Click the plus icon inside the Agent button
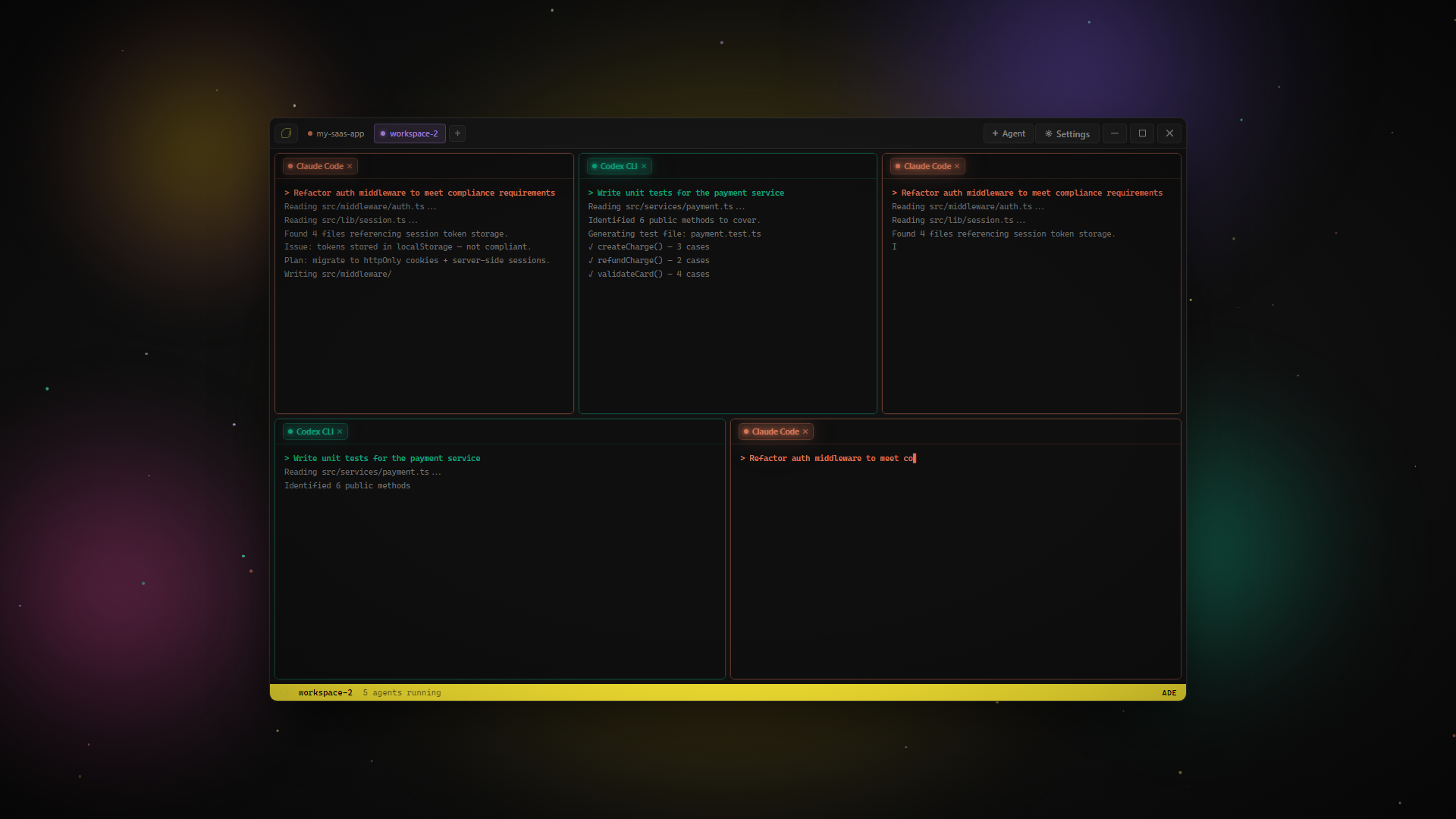 (994, 133)
